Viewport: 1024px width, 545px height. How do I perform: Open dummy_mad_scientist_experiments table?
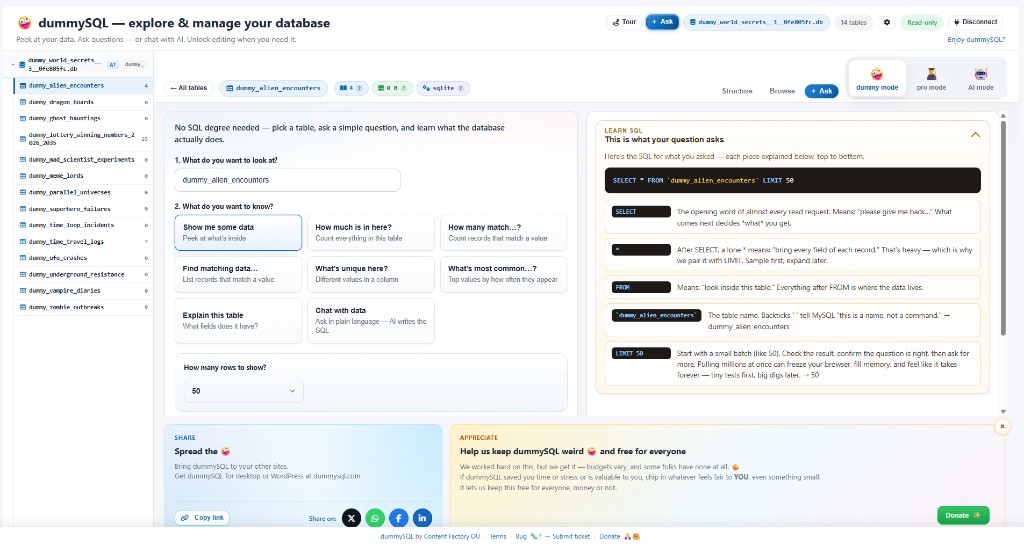click(83, 160)
